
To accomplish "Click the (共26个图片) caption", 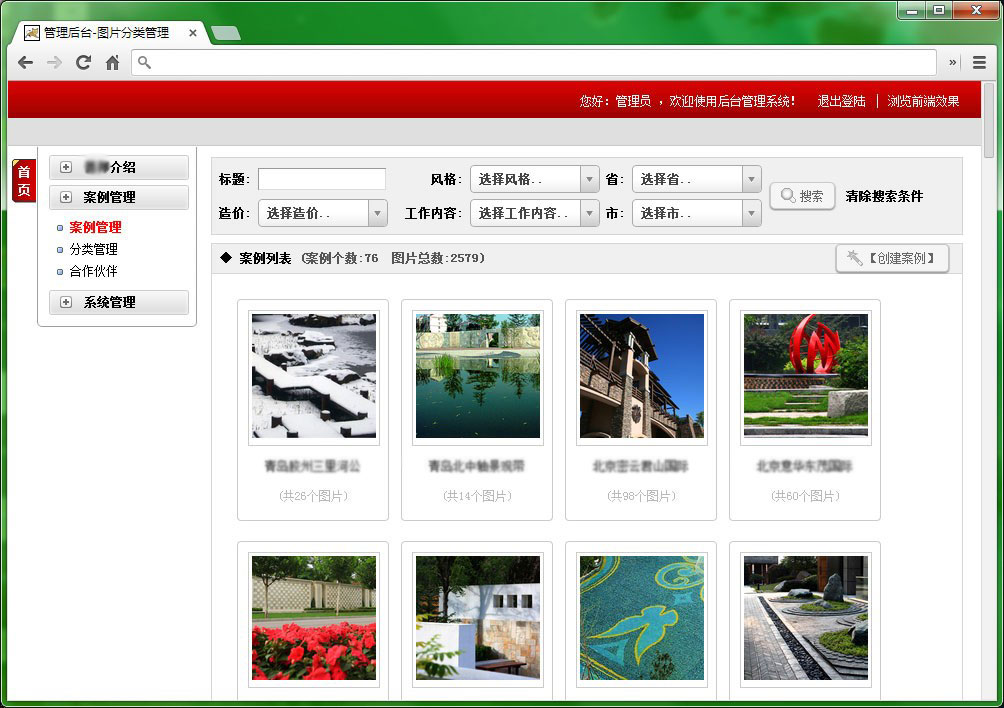I will pos(313,495).
